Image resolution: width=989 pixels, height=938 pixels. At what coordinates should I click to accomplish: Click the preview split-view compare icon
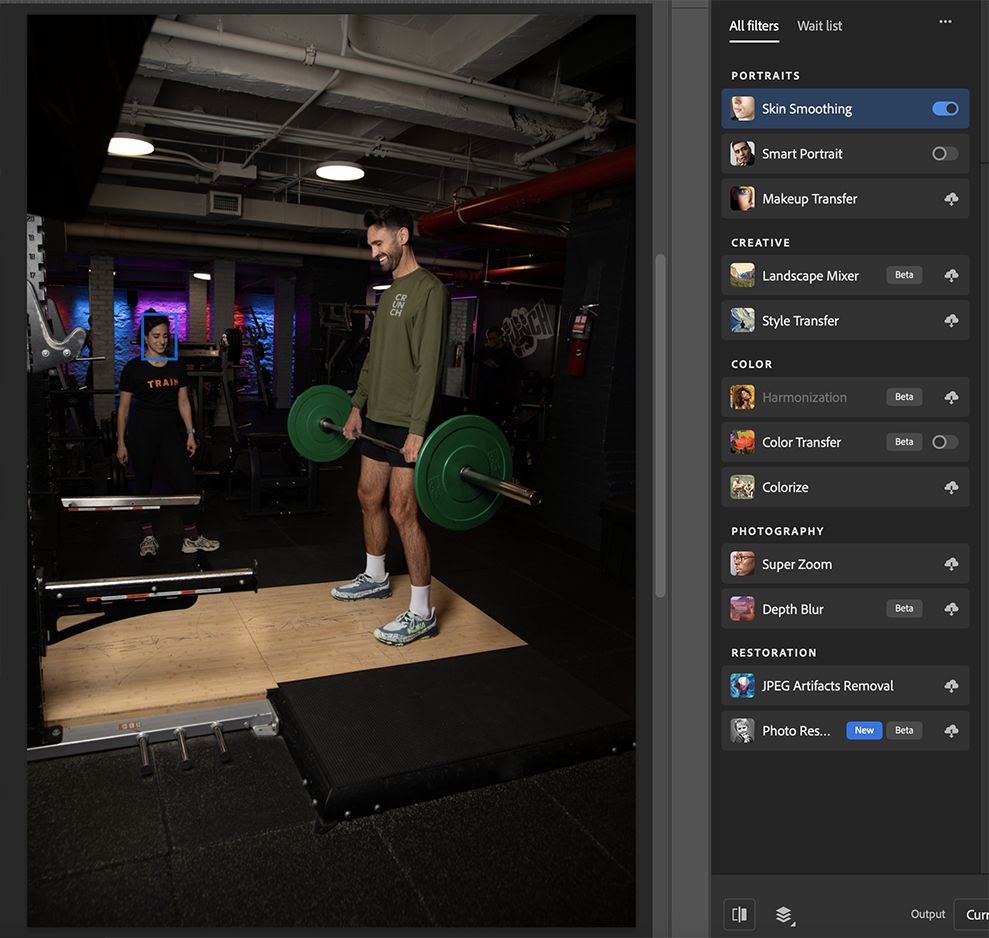pyautogui.click(x=739, y=914)
